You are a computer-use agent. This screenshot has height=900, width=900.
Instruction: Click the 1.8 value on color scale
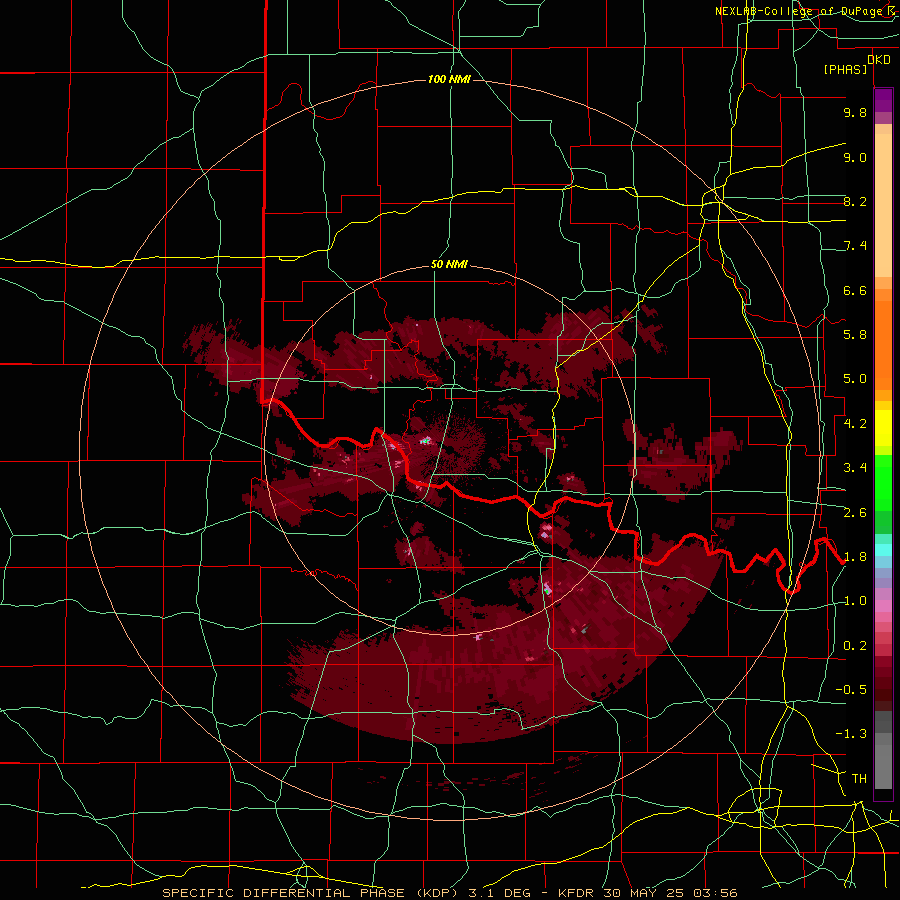point(855,557)
